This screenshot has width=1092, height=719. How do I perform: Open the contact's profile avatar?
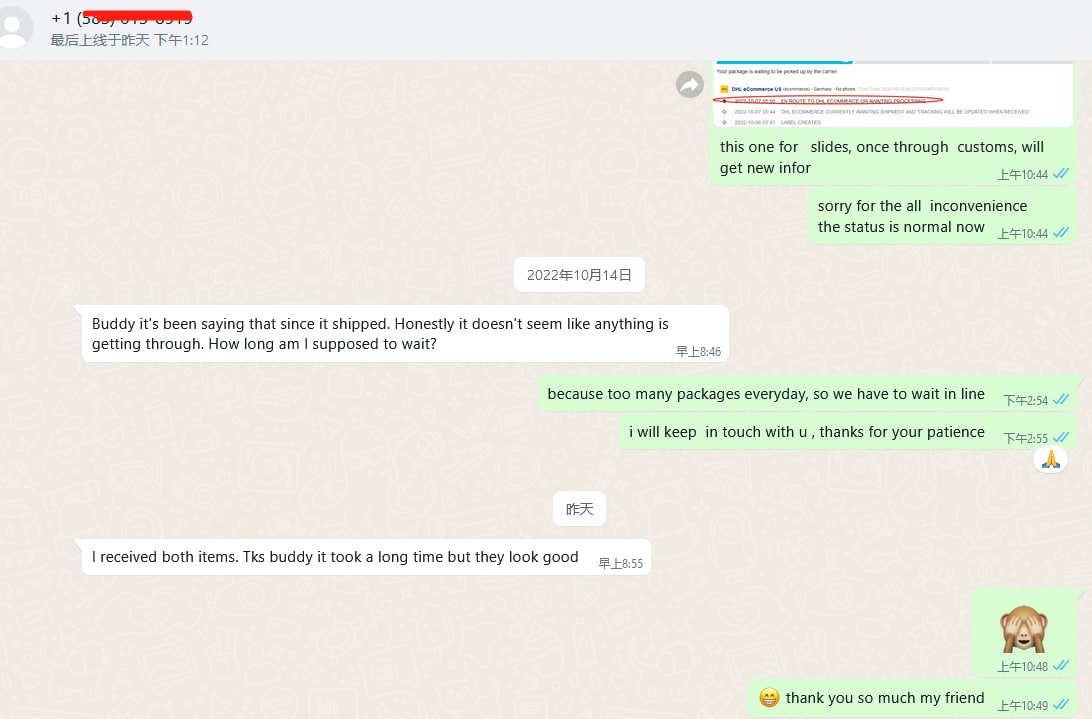[14, 27]
